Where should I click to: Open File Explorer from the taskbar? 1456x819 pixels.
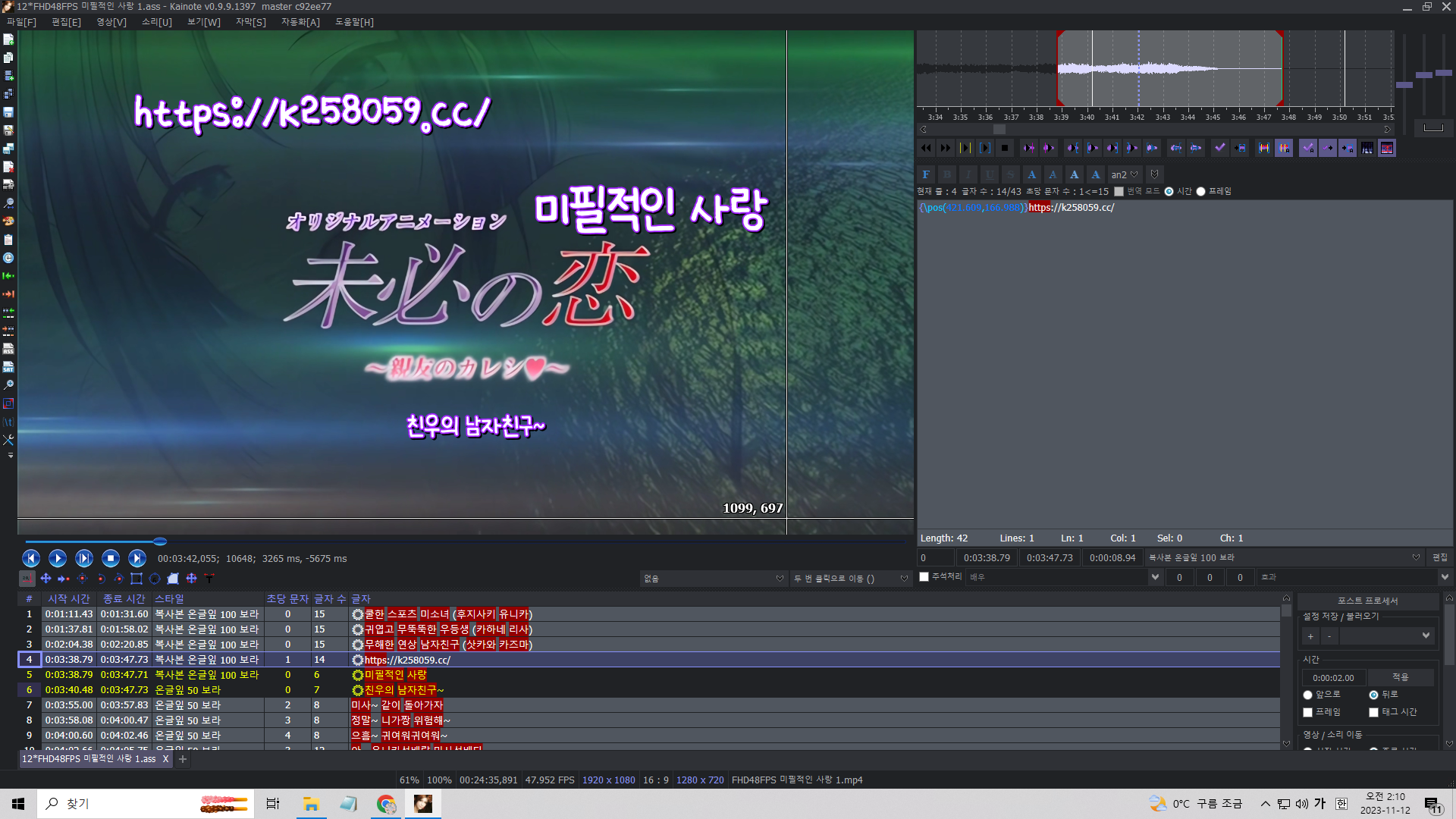311,804
